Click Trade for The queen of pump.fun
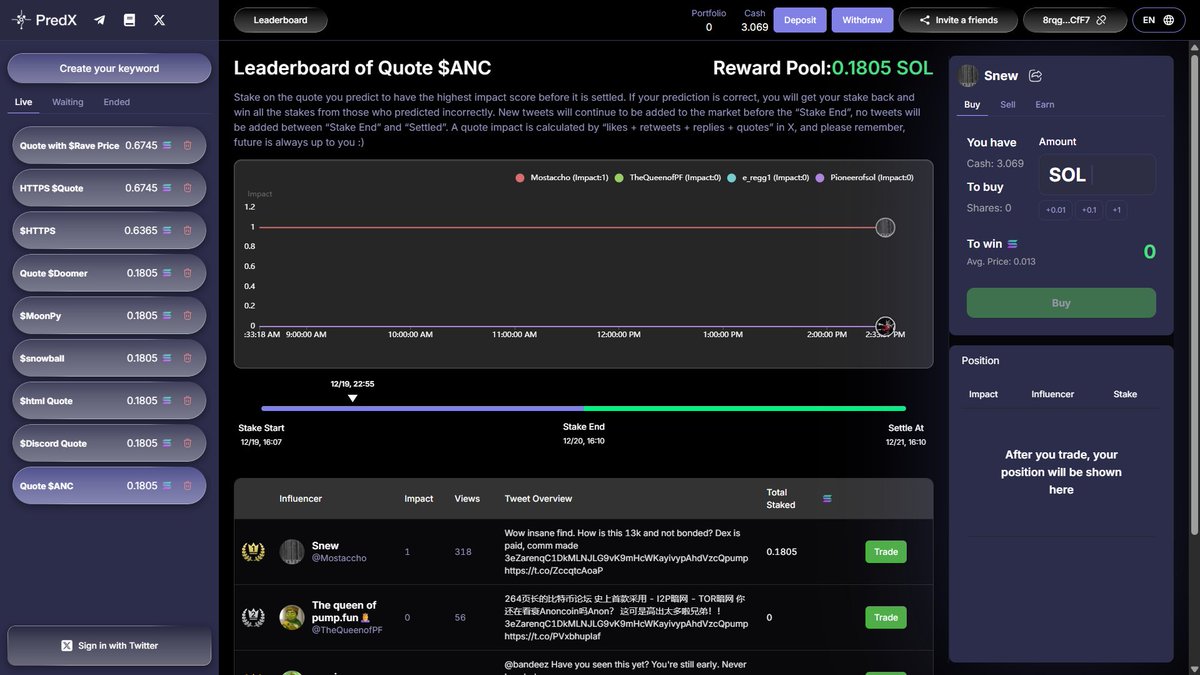The image size is (1200, 675). pyautogui.click(x=886, y=618)
